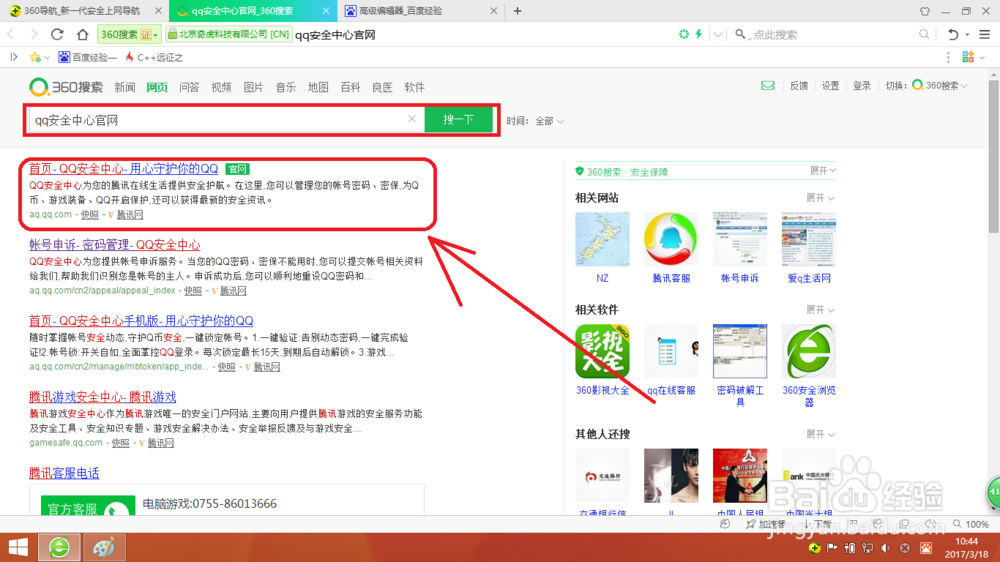Click the browser forward arrow
The width and height of the screenshot is (1000, 562).
[x=34, y=34]
